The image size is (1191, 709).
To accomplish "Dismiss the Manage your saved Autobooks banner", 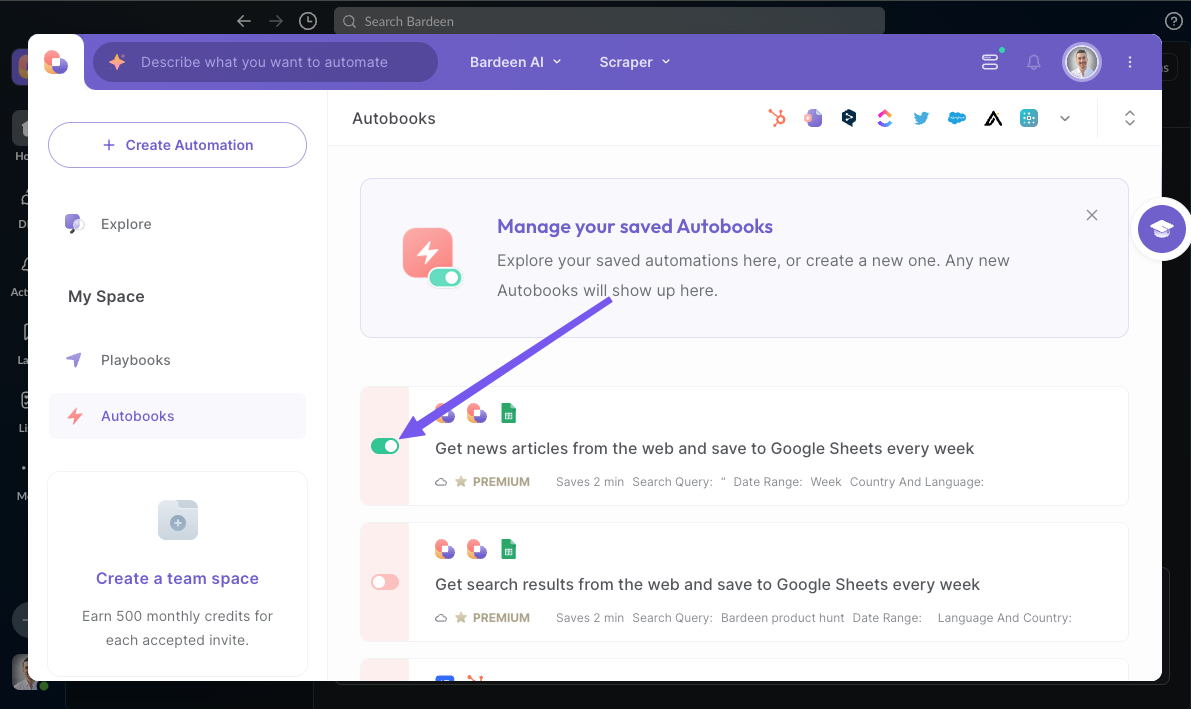I will click(1091, 215).
